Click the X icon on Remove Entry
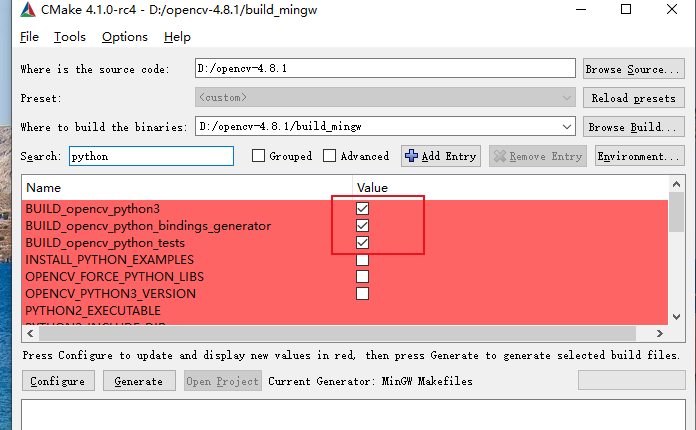 point(500,156)
